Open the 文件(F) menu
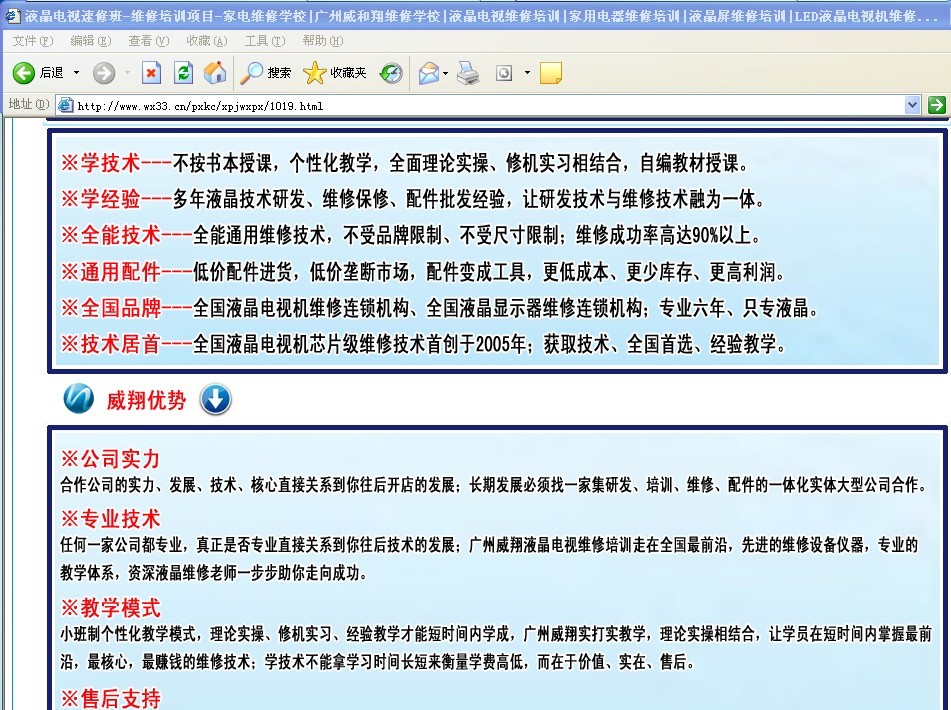951x710 pixels. pyautogui.click(x=32, y=41)
